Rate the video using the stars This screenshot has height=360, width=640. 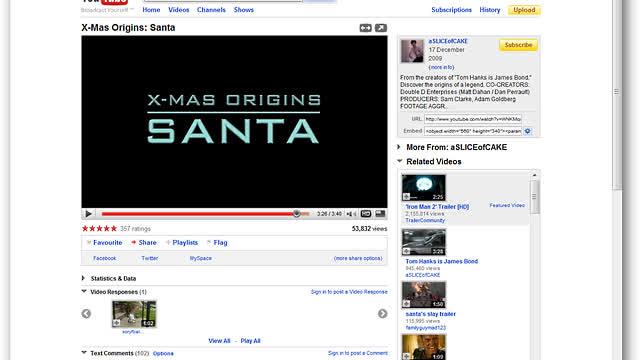point(99,229)
